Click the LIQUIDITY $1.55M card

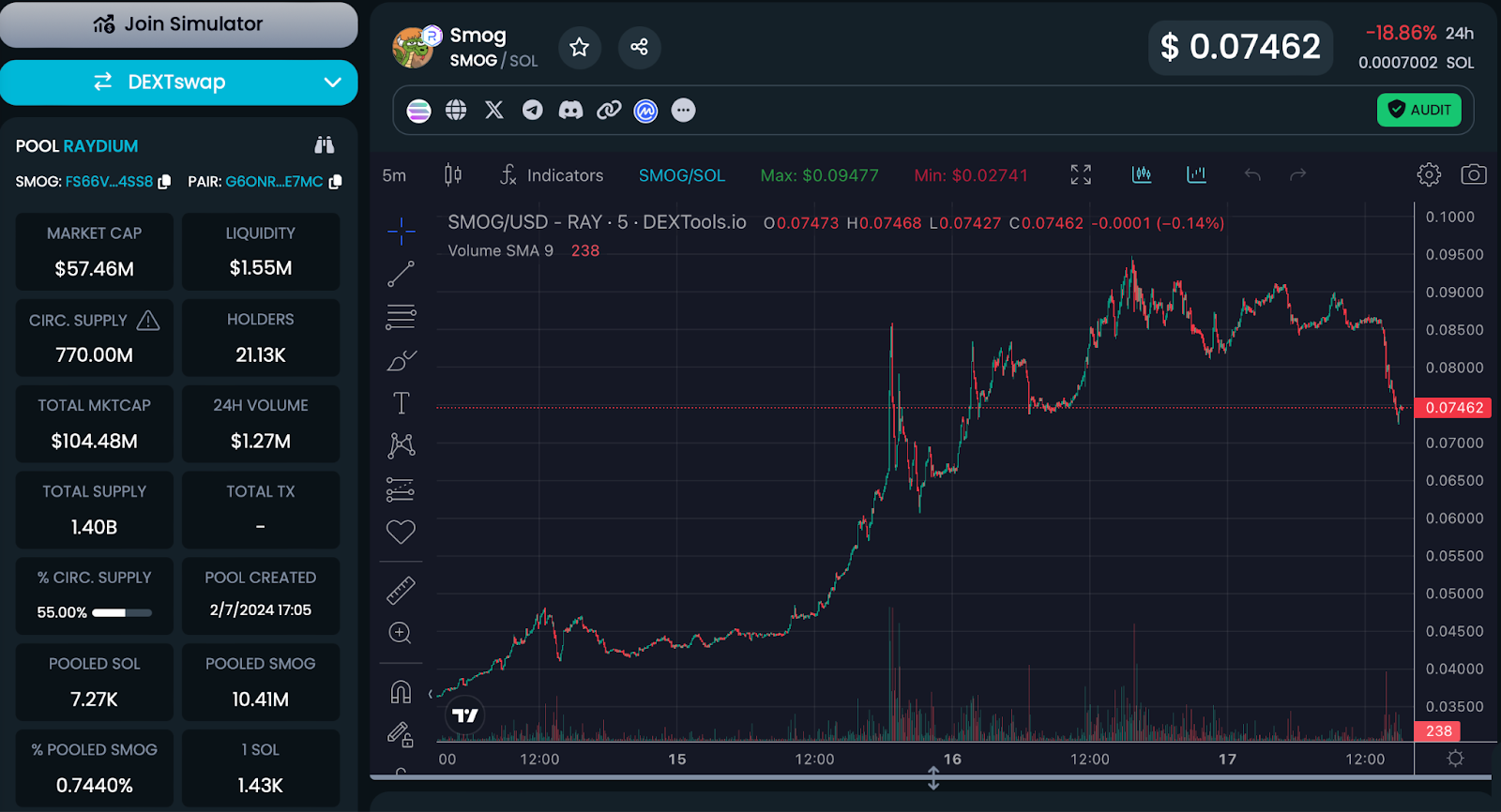coord(261,251)
